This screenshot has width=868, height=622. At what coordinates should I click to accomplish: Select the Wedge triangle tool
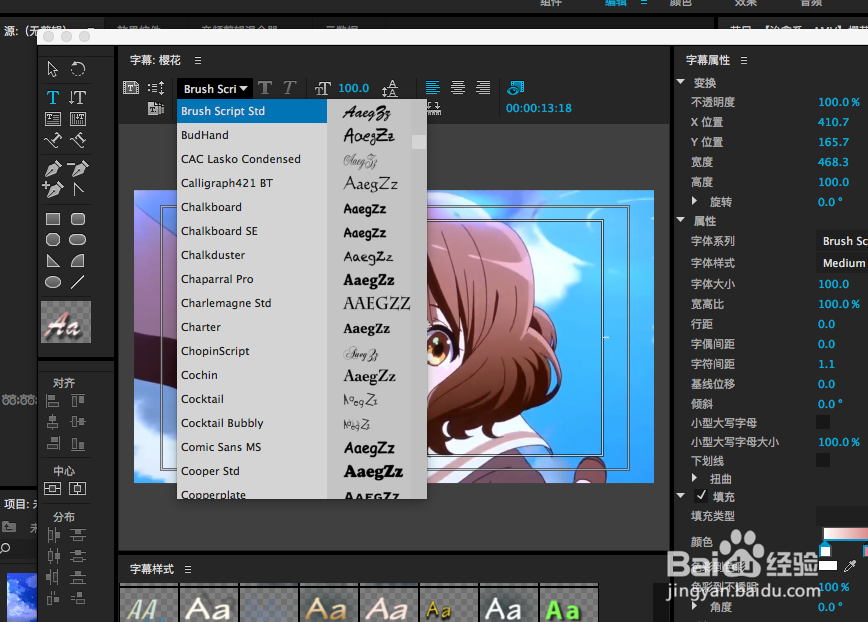click(x=53, y=261)
